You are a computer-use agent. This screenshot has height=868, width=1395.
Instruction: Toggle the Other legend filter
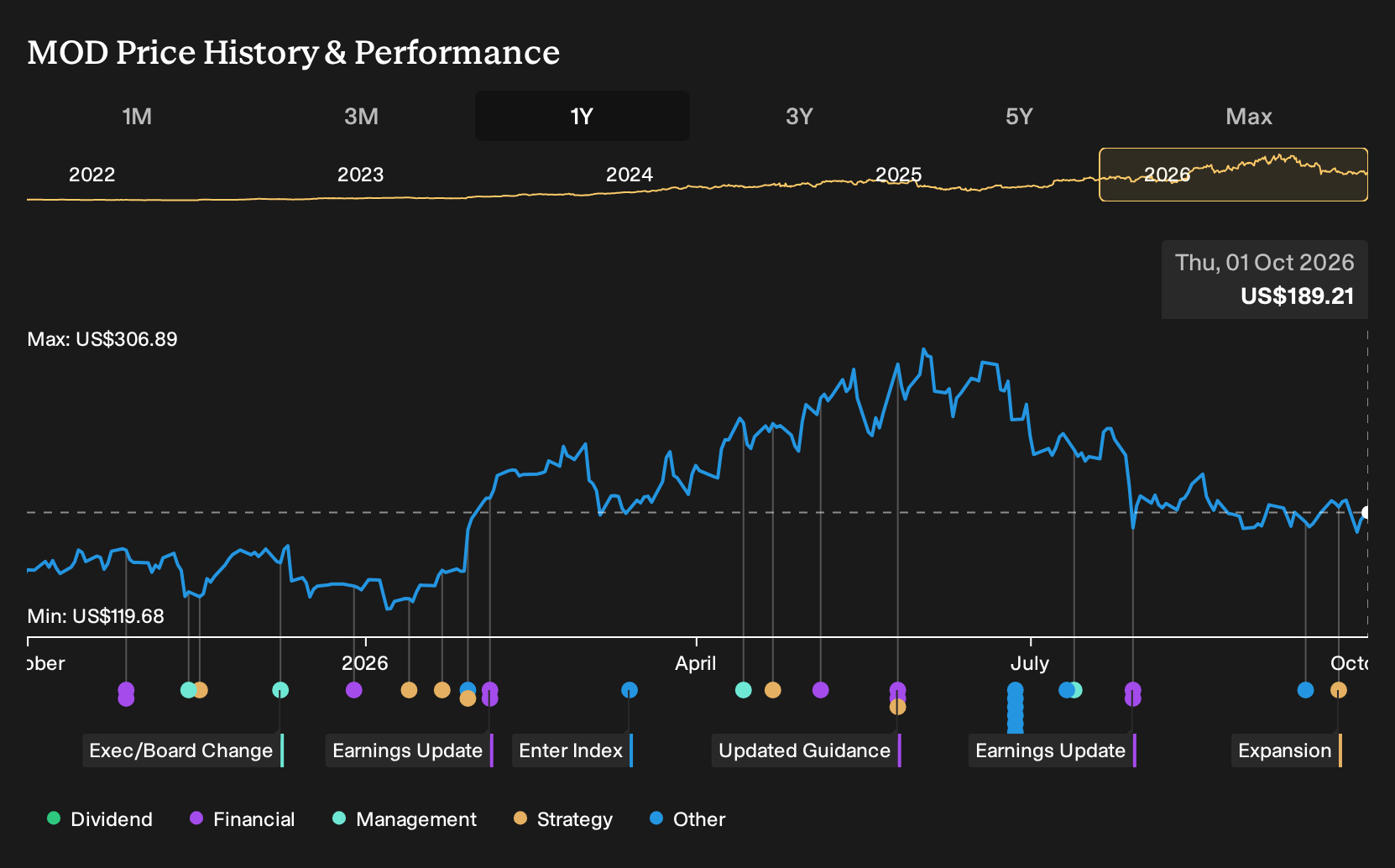coord(687,818)
